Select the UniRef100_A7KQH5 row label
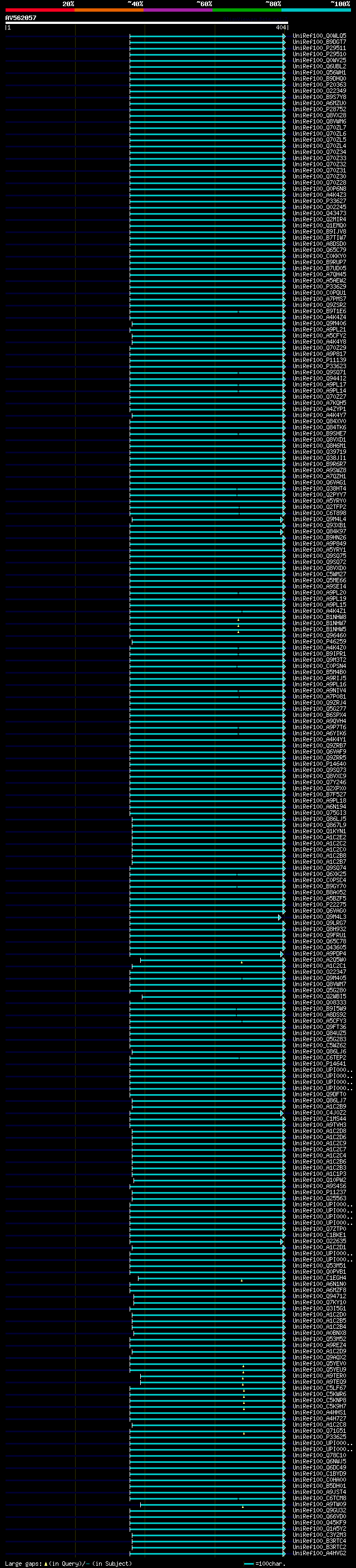This screenshot has width=356, height=1568. point(319,403)
